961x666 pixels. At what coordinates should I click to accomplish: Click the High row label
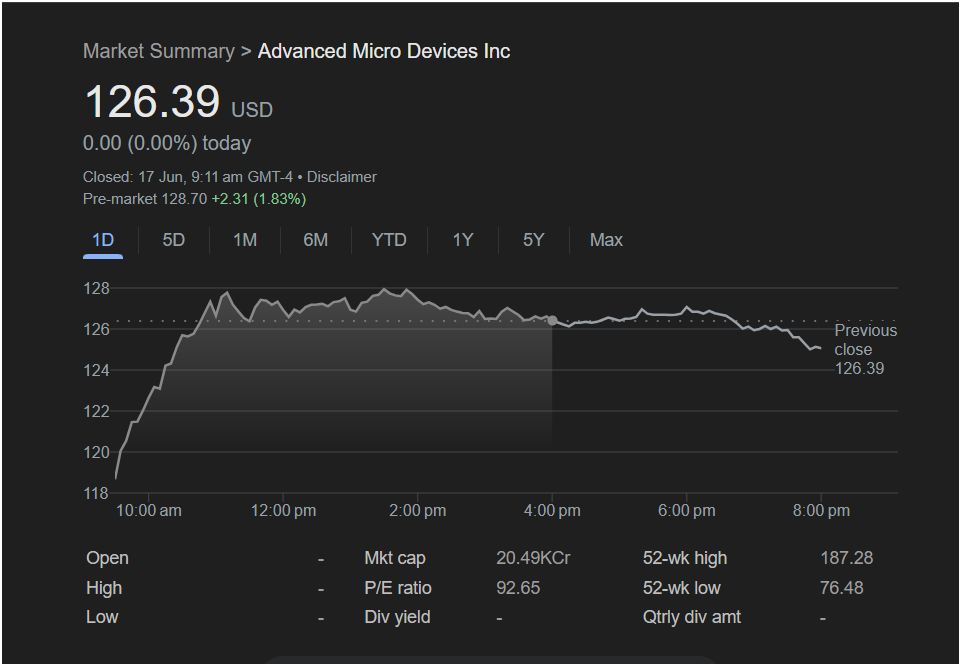[104, 588]
